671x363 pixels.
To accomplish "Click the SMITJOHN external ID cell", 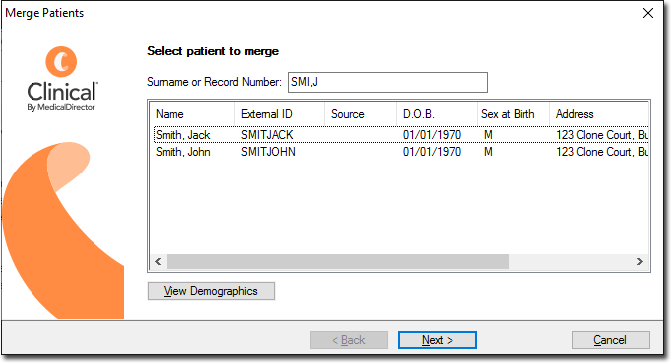I will (x=268, y=152).
